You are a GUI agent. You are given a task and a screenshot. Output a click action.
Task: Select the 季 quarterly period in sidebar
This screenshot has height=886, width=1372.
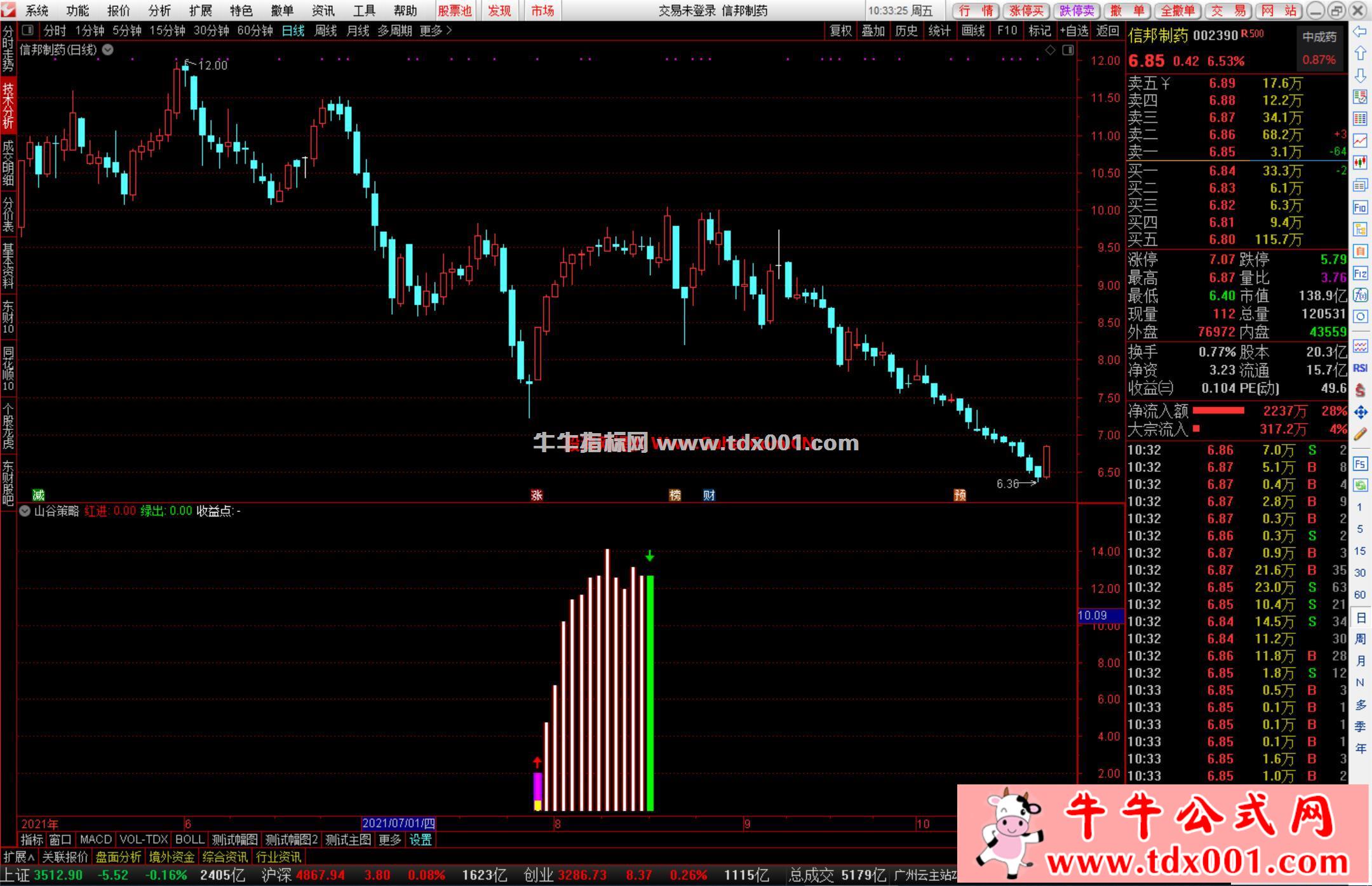tap(1360, 727)
